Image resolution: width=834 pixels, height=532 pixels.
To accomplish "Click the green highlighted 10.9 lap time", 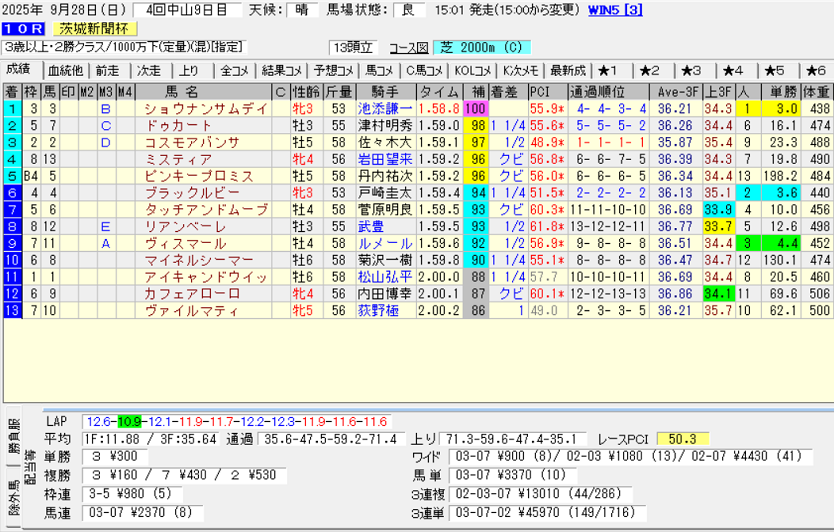I will coord(130,421).
